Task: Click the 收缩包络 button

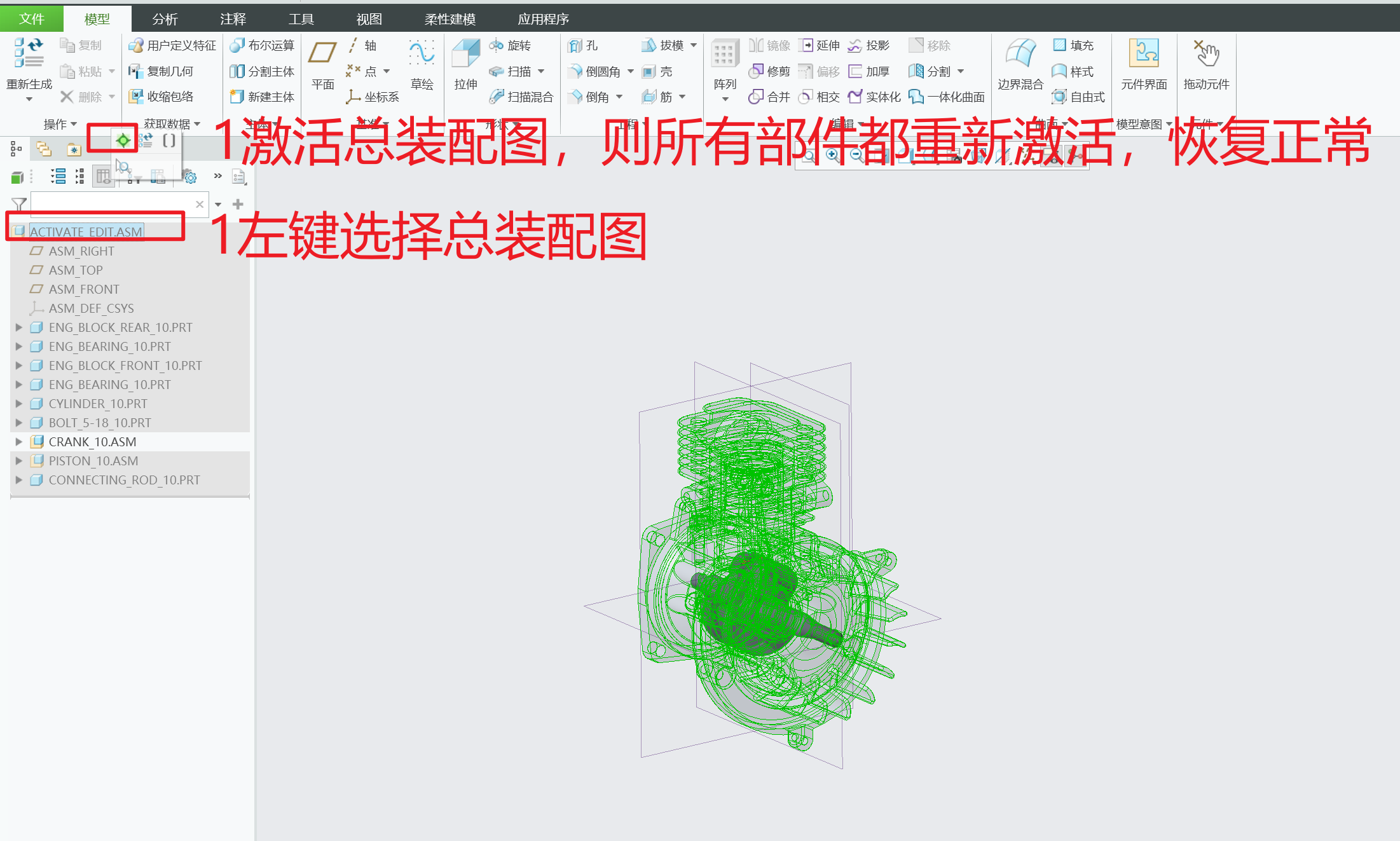Action: click(x=161, y=97)
